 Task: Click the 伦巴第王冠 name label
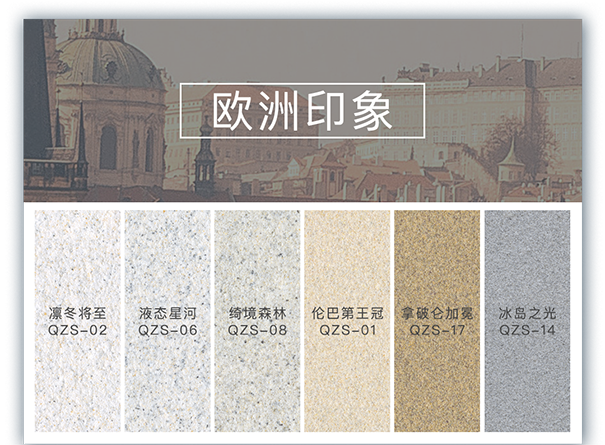coord(347,313)
